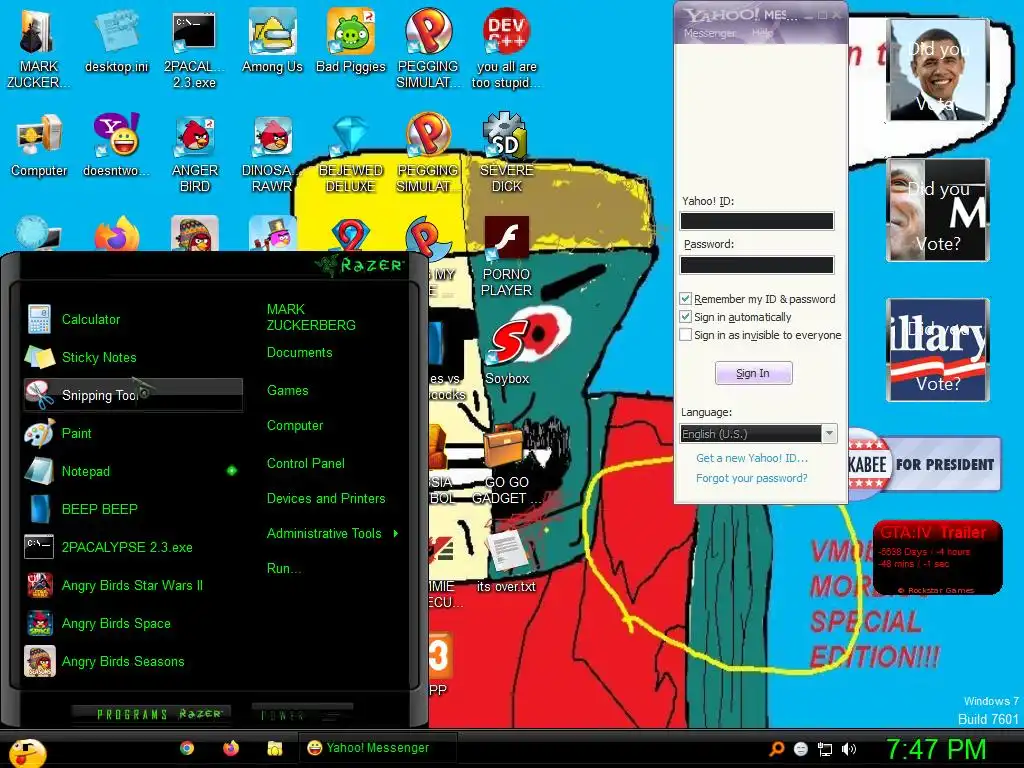1024x768 pixels.
Task: Open Notepad from the start menu
Action: [x=133, y=471]
